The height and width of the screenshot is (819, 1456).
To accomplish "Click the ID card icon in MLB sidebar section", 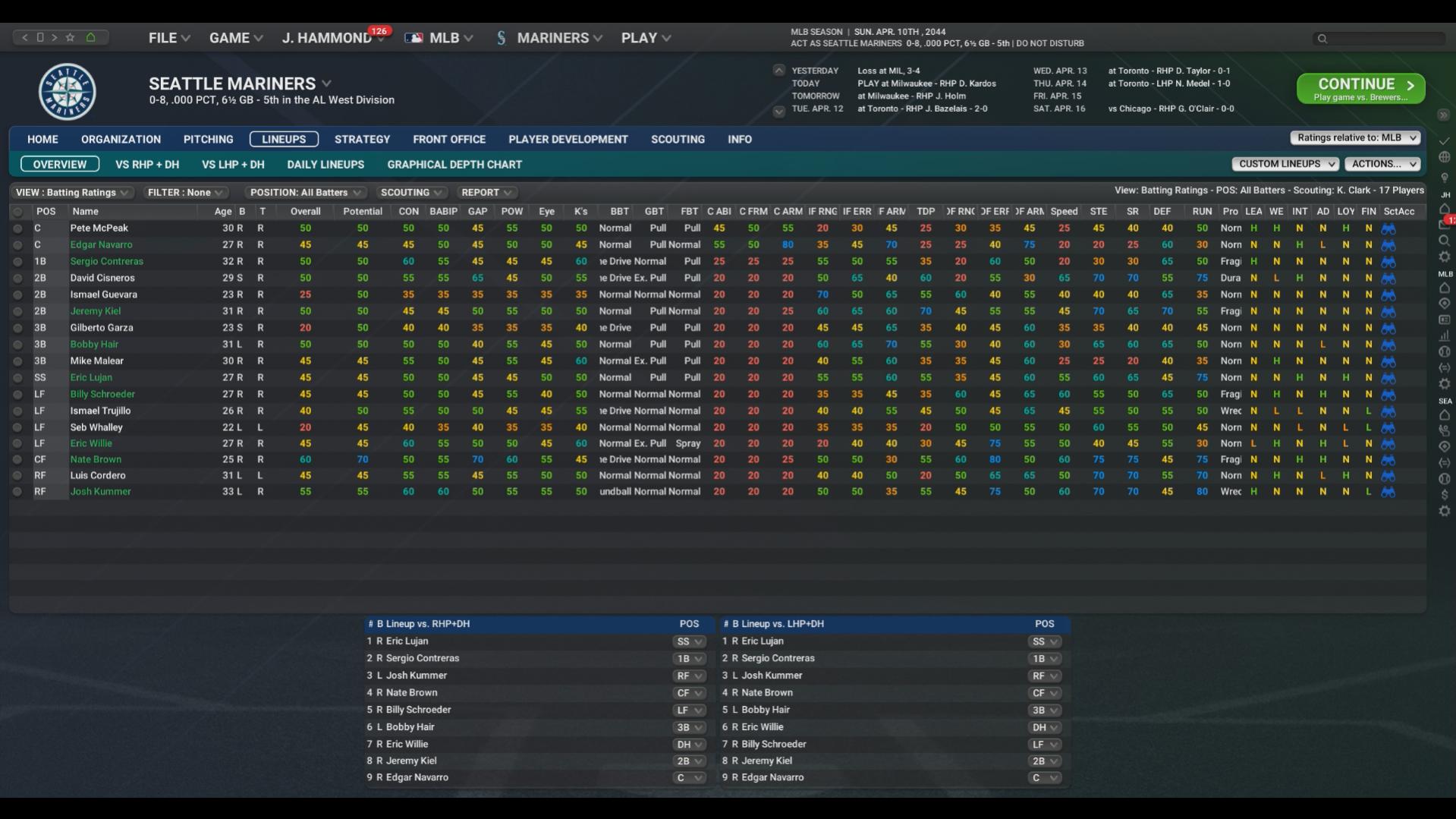I will pyautogui.click(x=1445, y=320).
